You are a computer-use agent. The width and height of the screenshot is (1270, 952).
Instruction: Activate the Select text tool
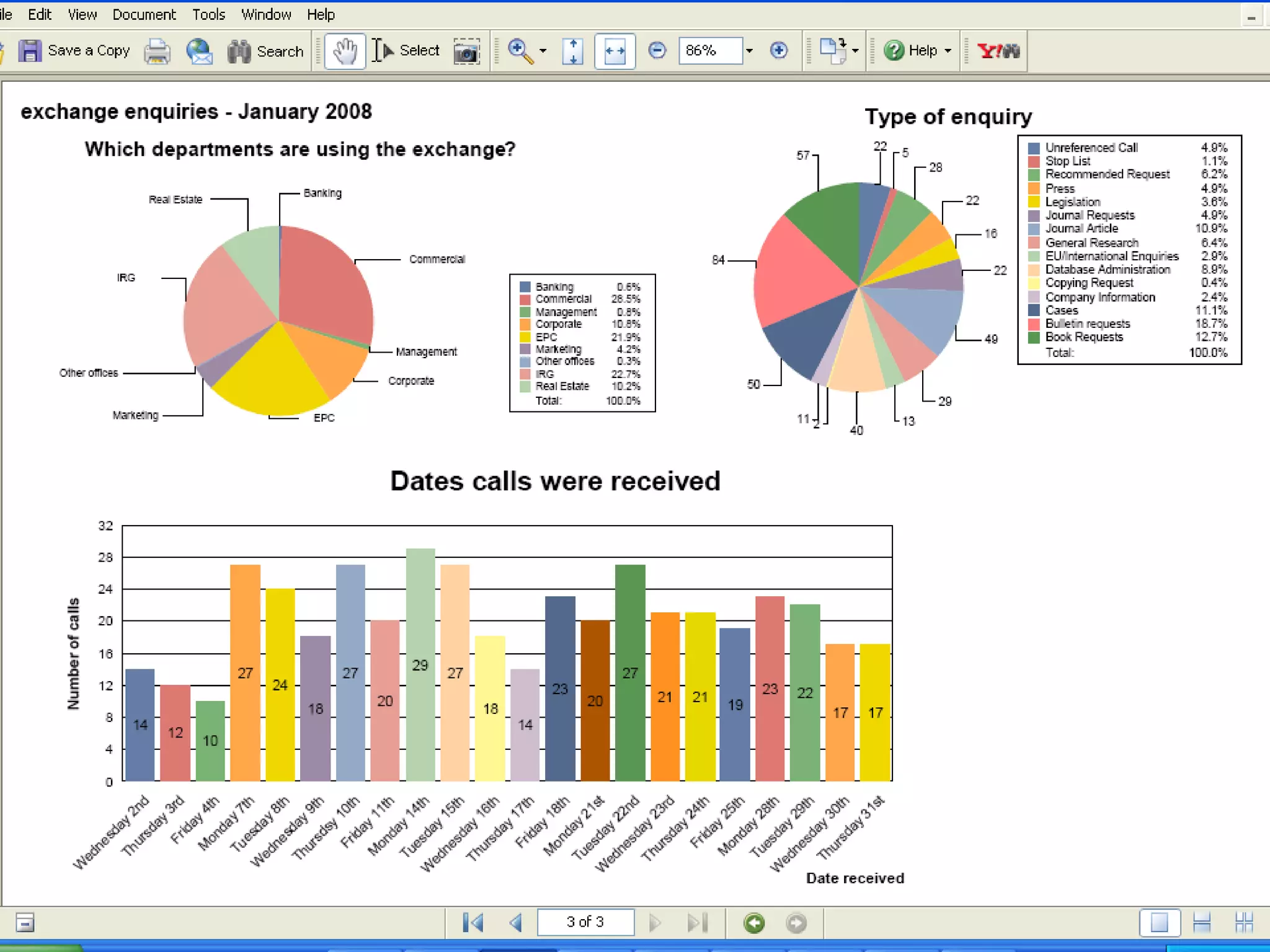pos(407,51)
